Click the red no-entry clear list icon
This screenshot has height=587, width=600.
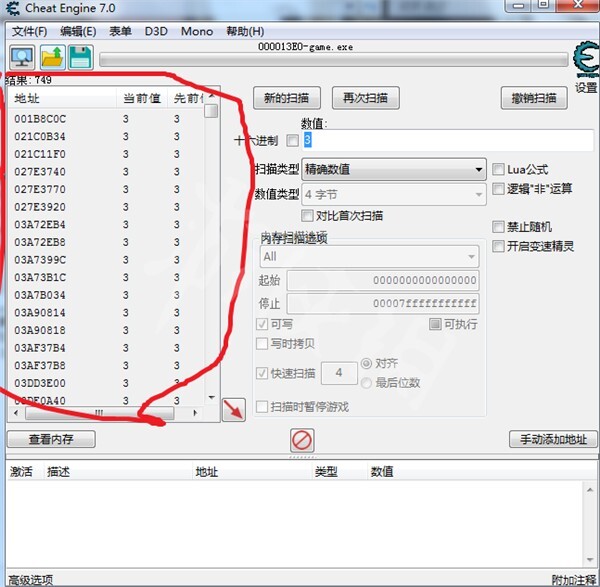tap(302, 440)
